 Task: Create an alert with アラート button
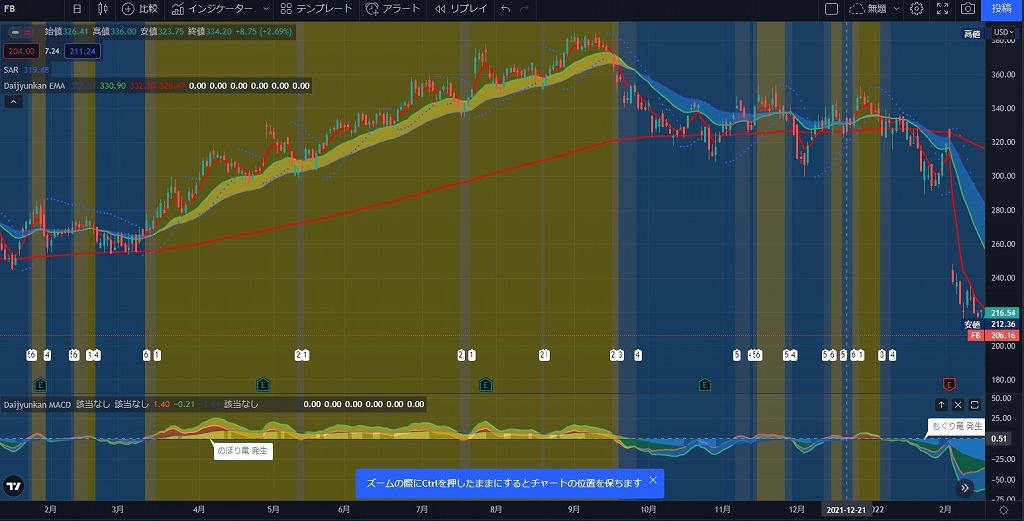(393, 8)
